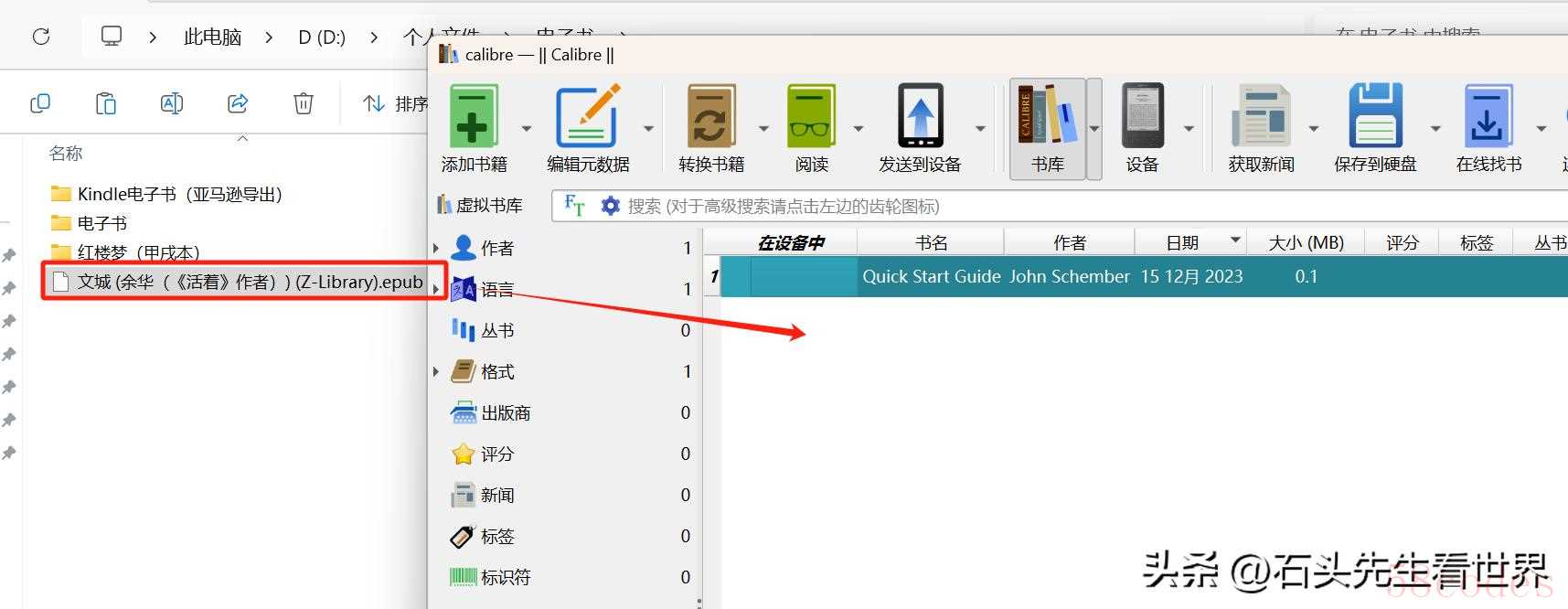Open Add books dropdown arrow
This screenshot has height=609, width=1568.
click(x=527, y=128)
